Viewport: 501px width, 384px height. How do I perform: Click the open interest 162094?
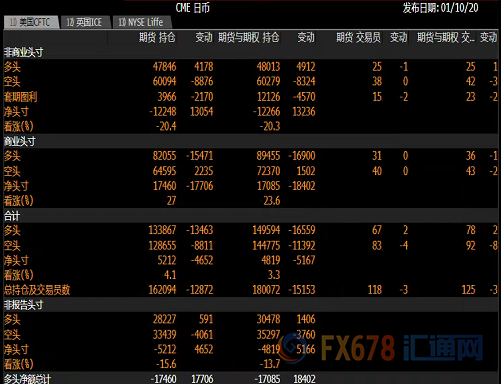point(162,290)
